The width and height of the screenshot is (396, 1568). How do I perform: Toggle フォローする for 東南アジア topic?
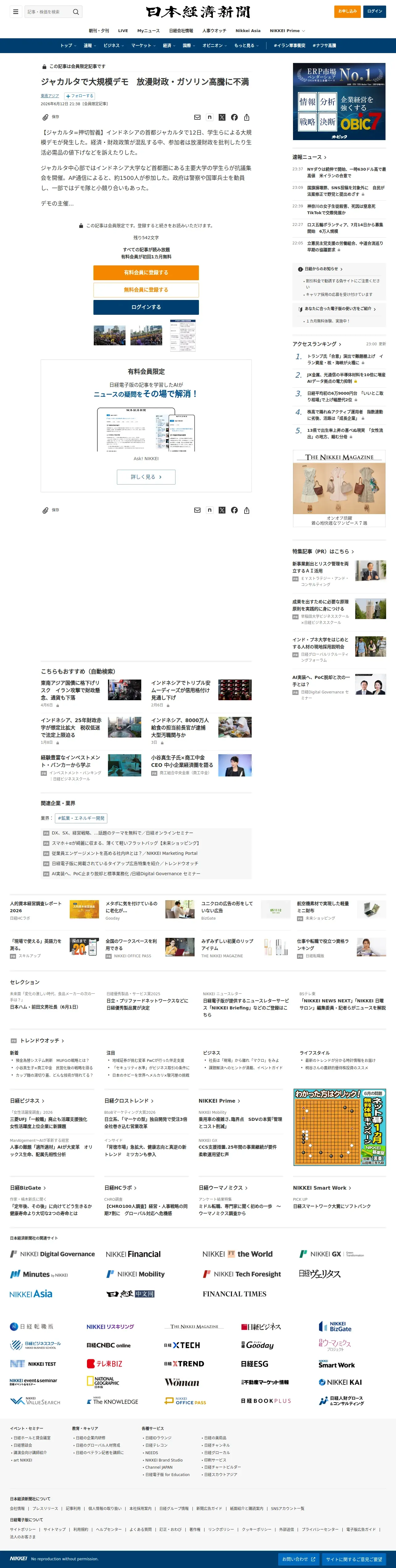point(79,96)
